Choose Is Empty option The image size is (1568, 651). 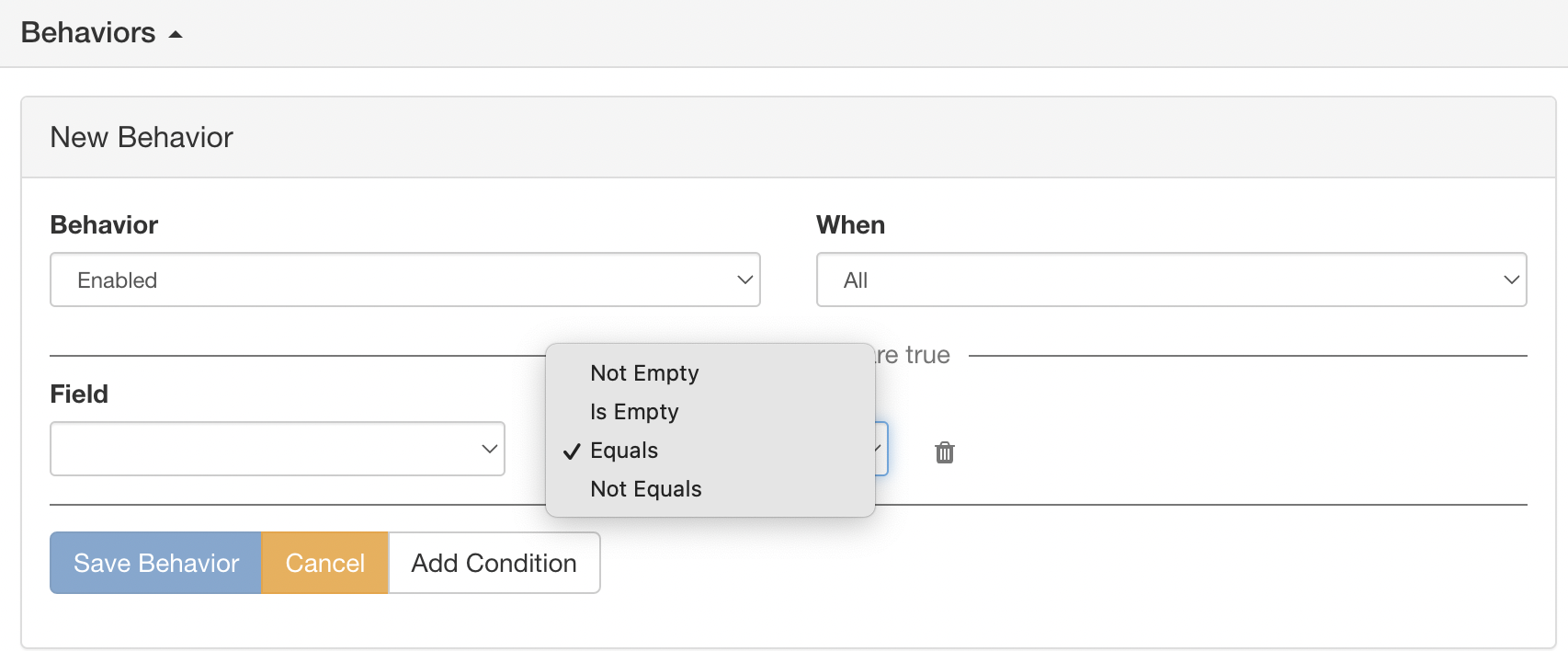point(634,411)
